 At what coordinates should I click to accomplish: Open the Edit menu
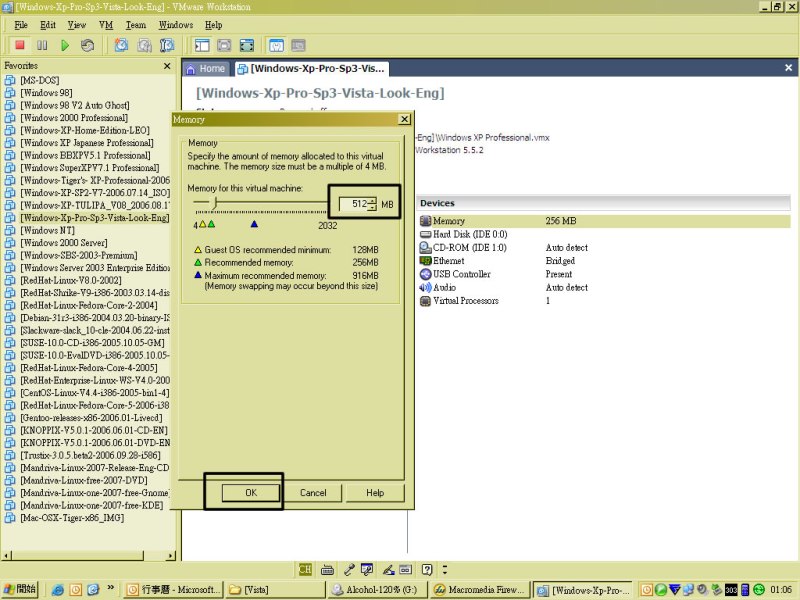click(48, 25)
